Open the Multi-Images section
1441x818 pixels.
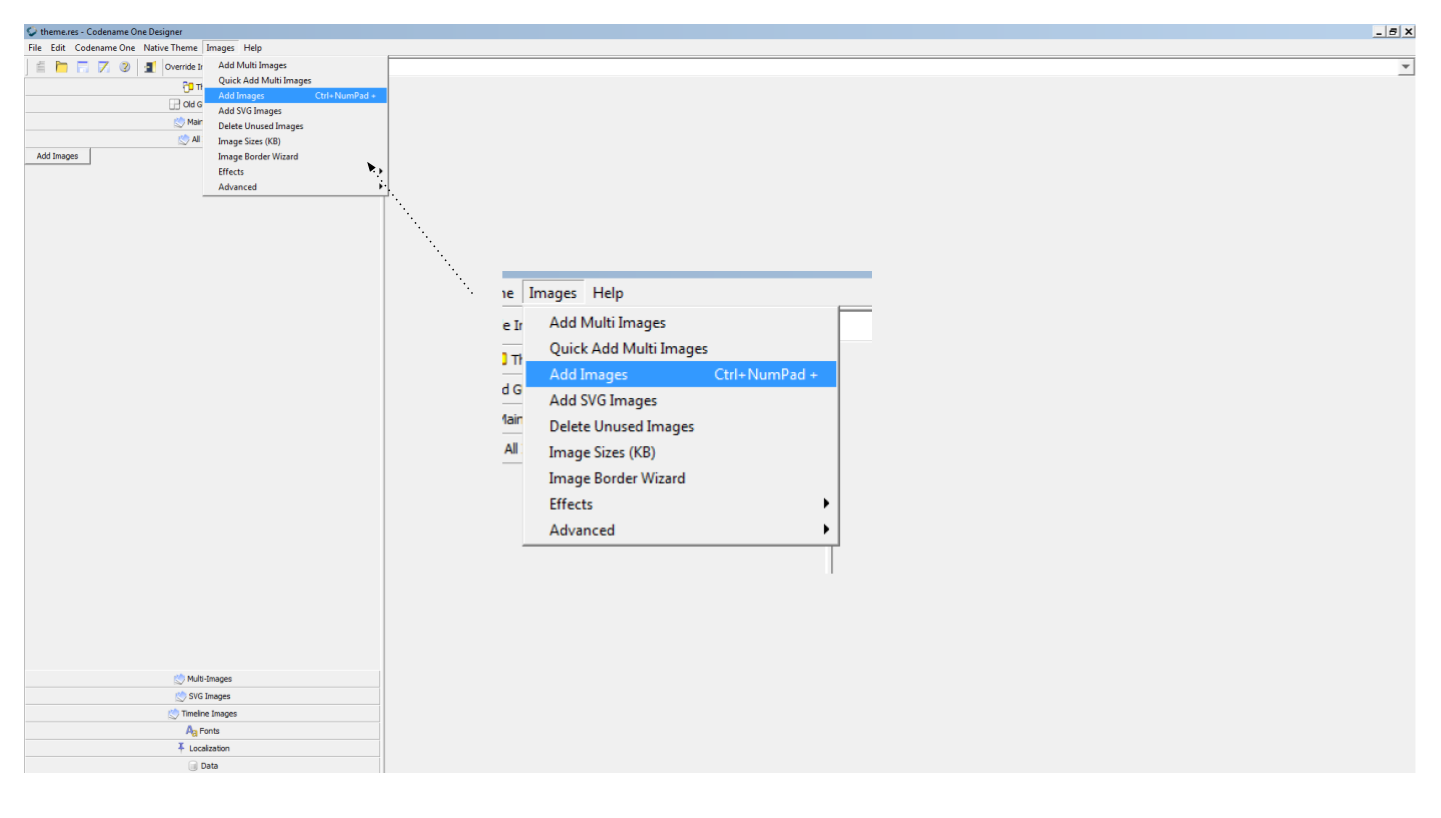[202, 679]
